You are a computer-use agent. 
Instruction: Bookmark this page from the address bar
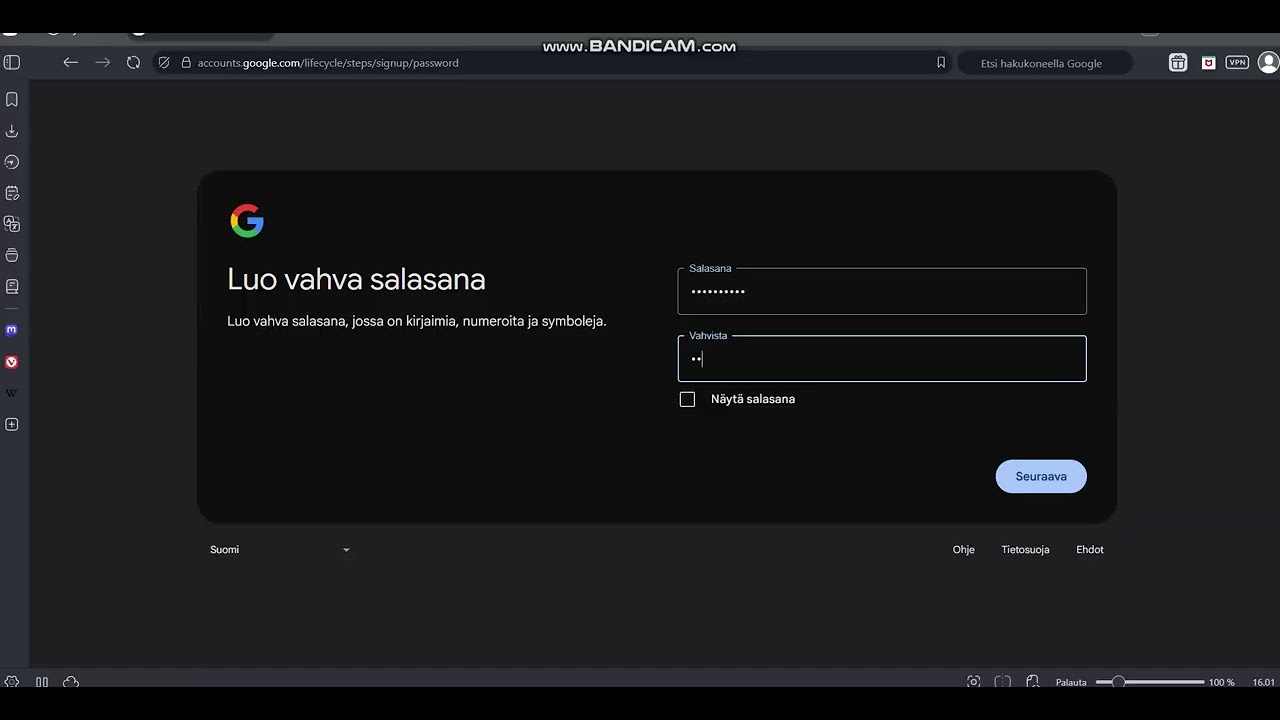941,62
